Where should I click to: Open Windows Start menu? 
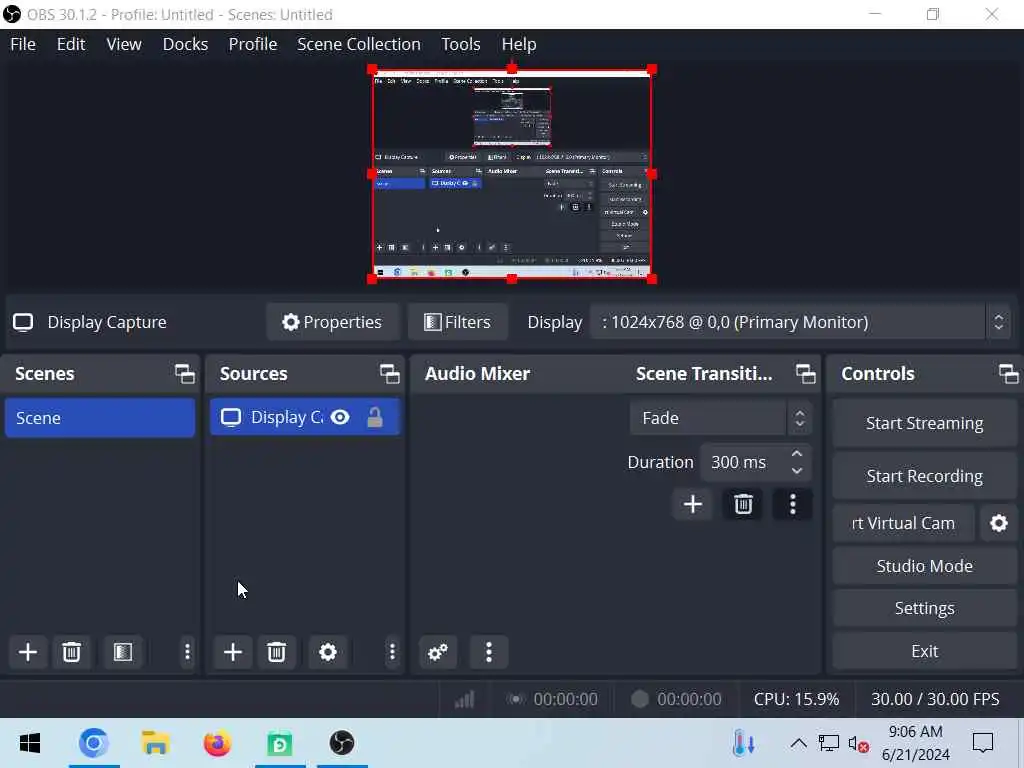click(x=30, y=743)
